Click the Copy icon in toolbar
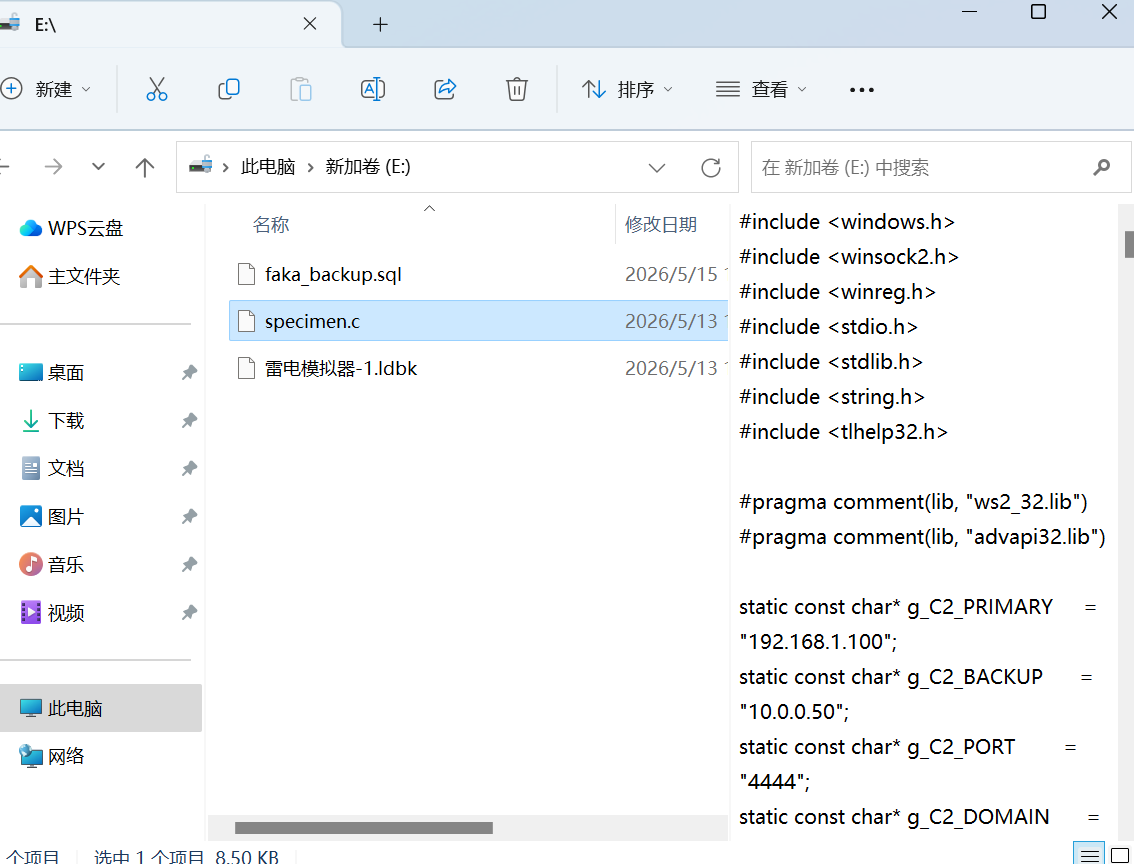The width and height of the screenshot is (1134, 864). click(x=229, y=89)
